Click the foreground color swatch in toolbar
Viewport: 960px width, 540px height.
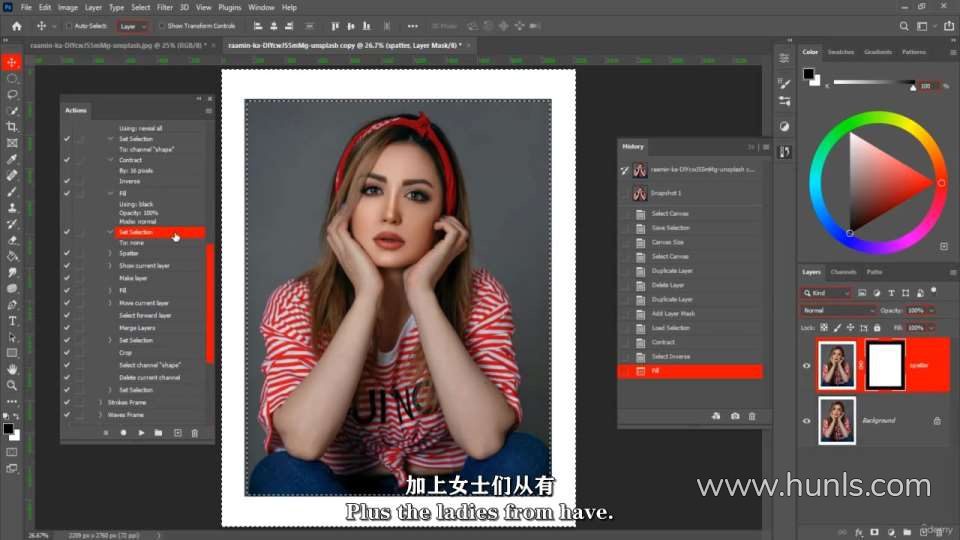8,428
